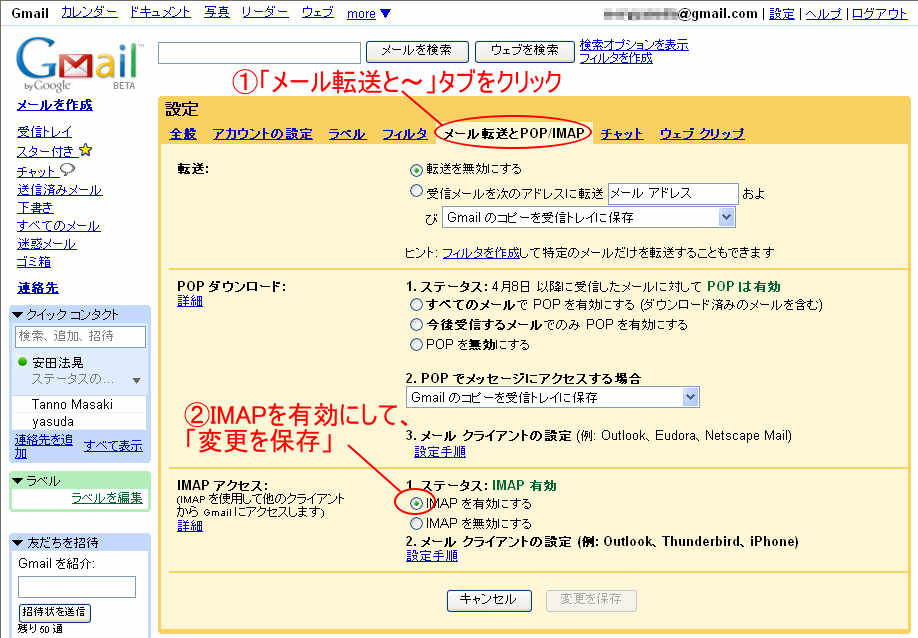Image resolution: width=918 pixels, height=638 pixels.
Task: Open 設定手順 link in the IMAP section
Action: 432,556
